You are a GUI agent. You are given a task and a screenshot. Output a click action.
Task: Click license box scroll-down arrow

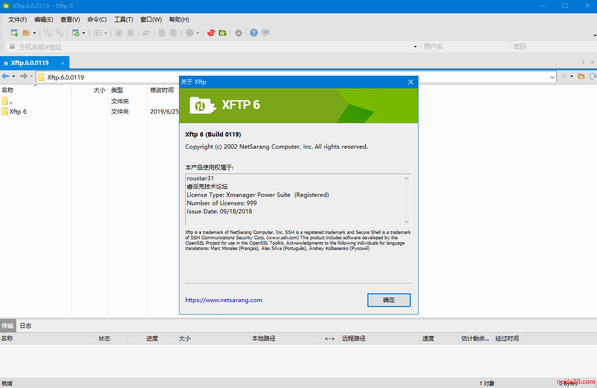click(407, 221)
